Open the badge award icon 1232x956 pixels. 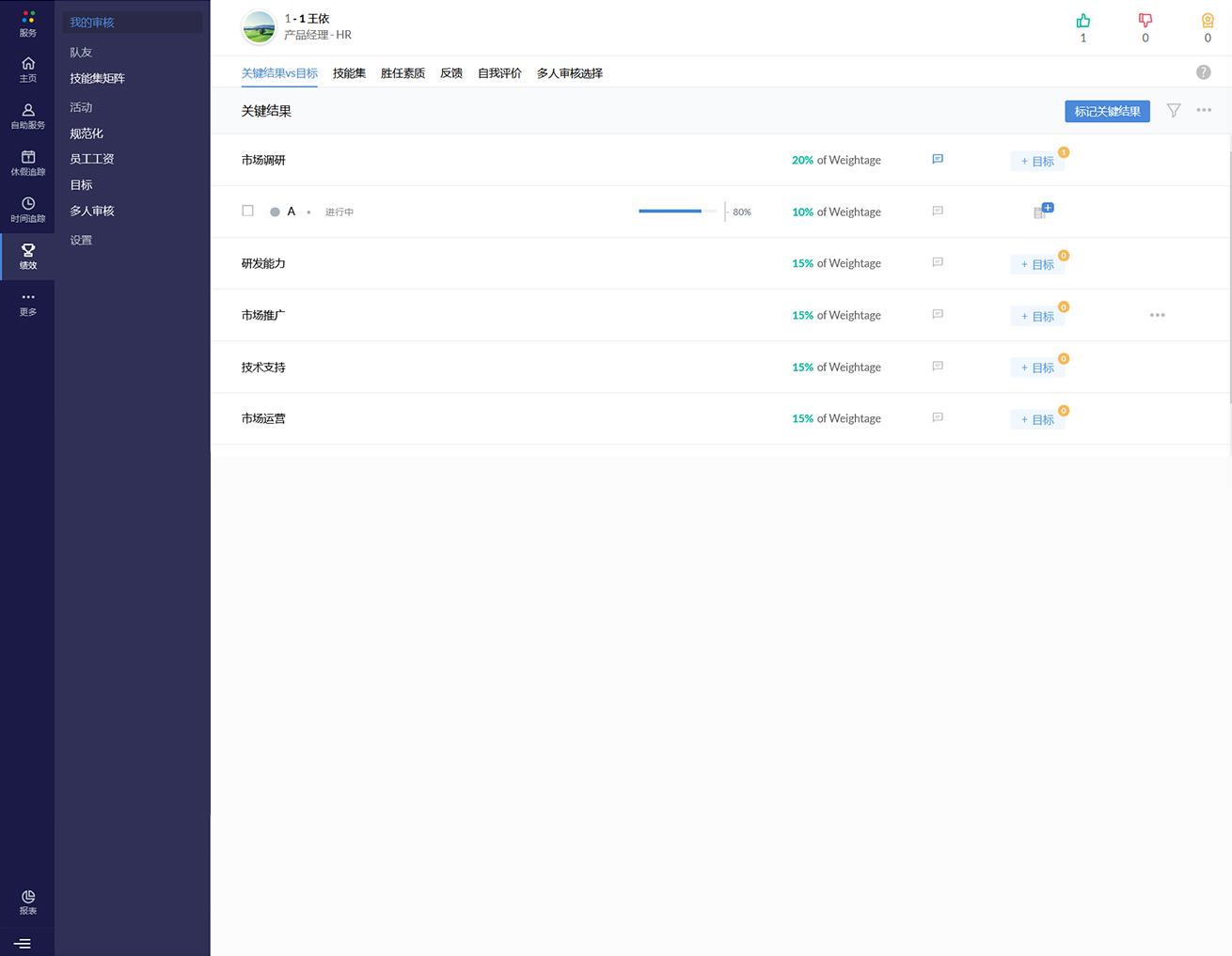tap(1208, 21)
